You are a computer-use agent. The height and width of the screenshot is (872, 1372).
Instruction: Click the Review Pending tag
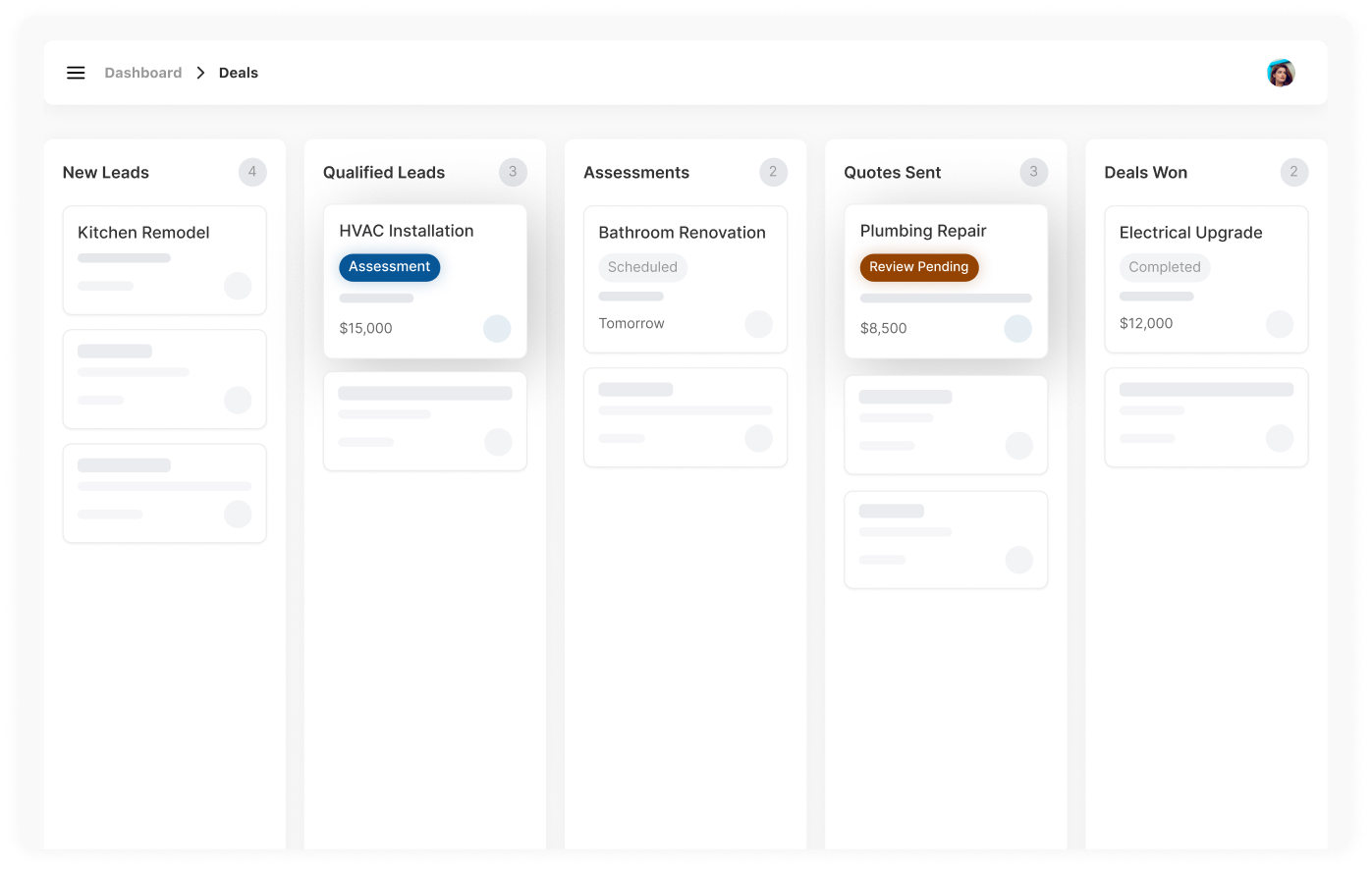[918, 267]
